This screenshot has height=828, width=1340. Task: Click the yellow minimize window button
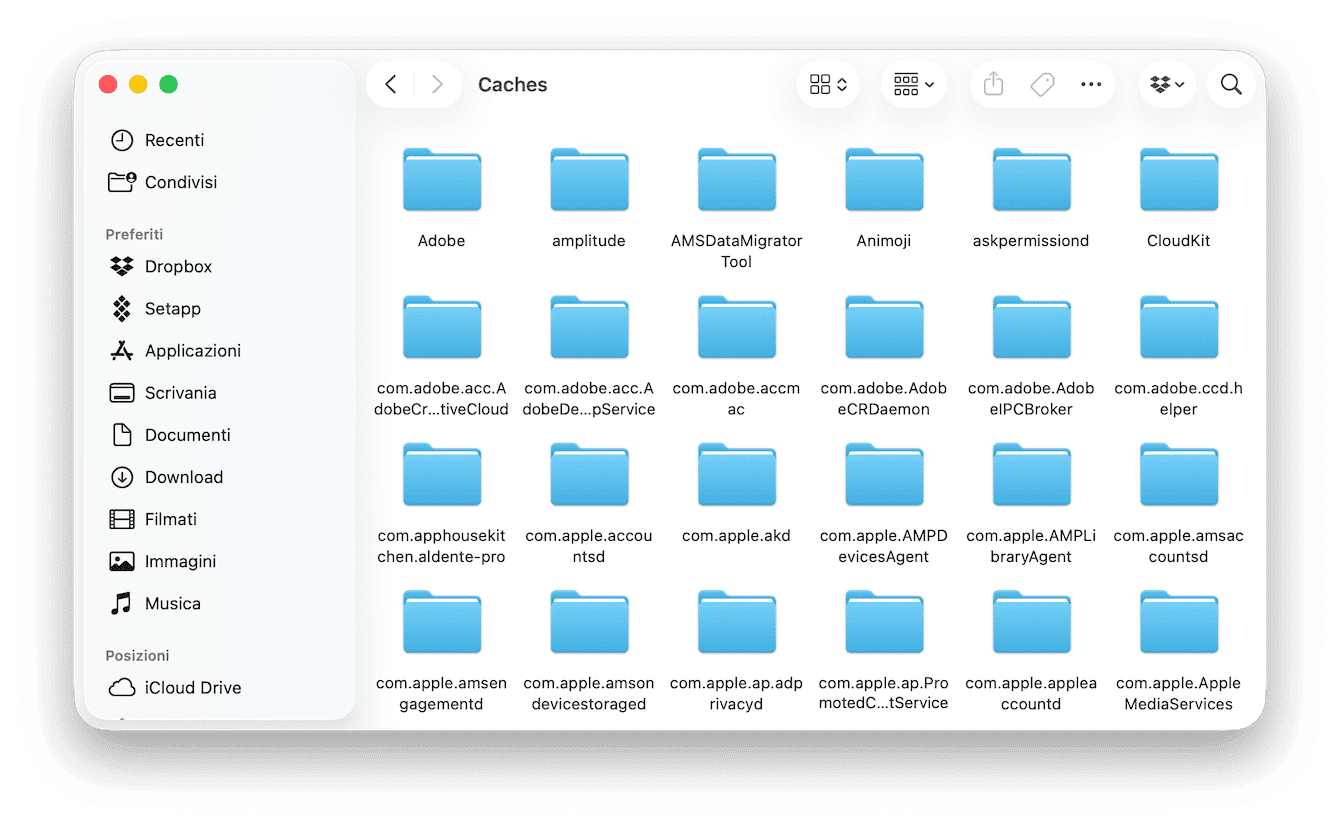click(x=138, y=85)
